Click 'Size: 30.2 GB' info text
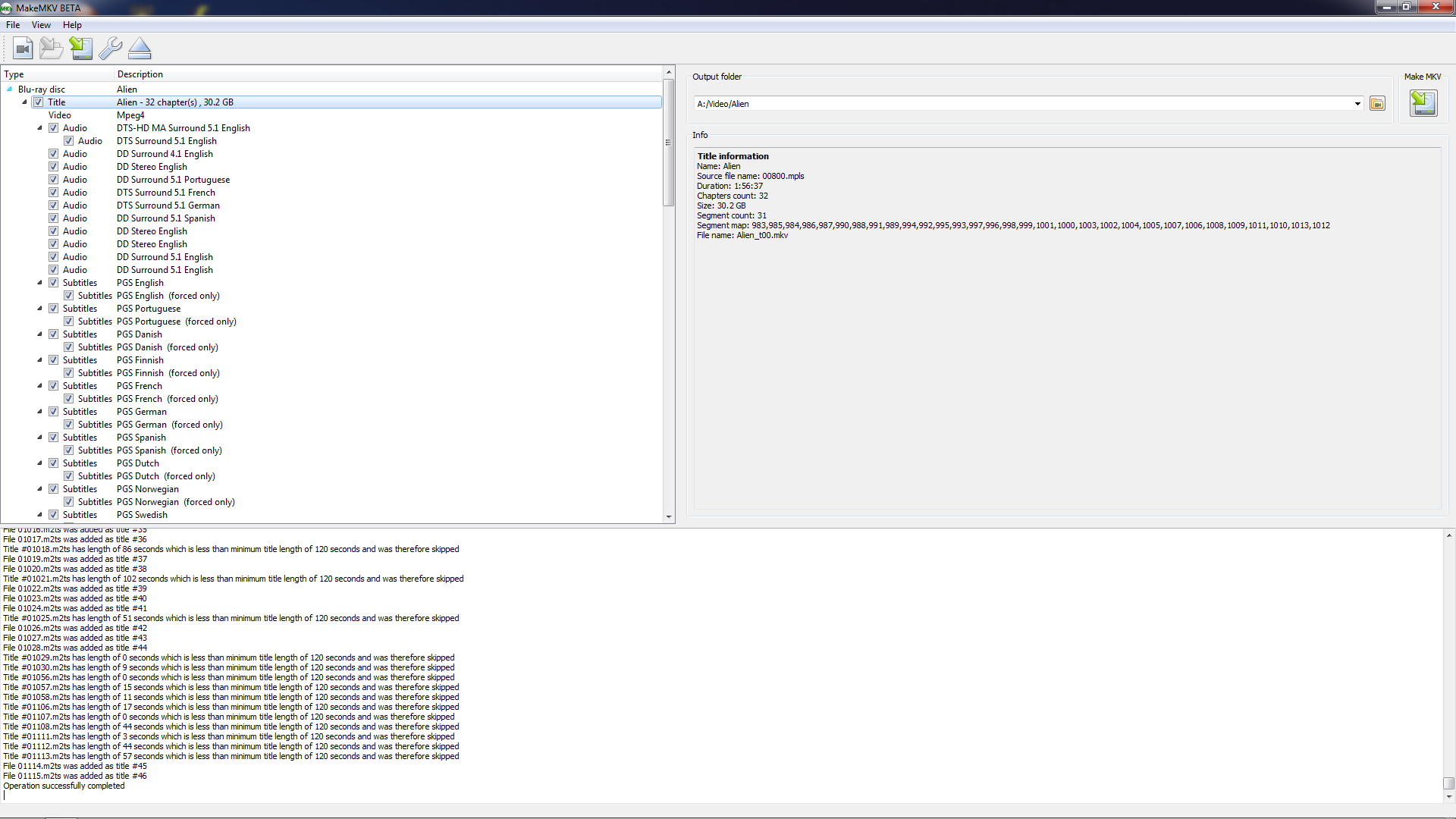The width and height of the screenshot is (1456, 819). click(721, 206)
